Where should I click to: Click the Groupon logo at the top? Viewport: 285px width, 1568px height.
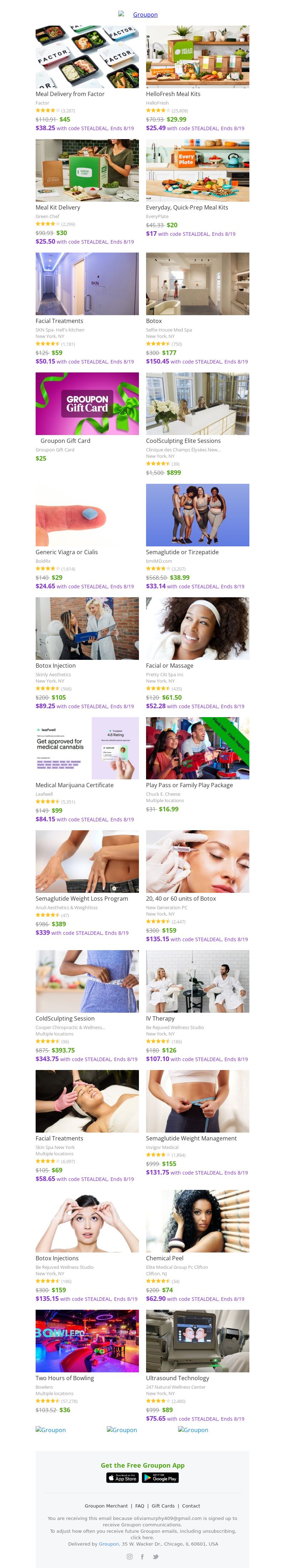138,15
